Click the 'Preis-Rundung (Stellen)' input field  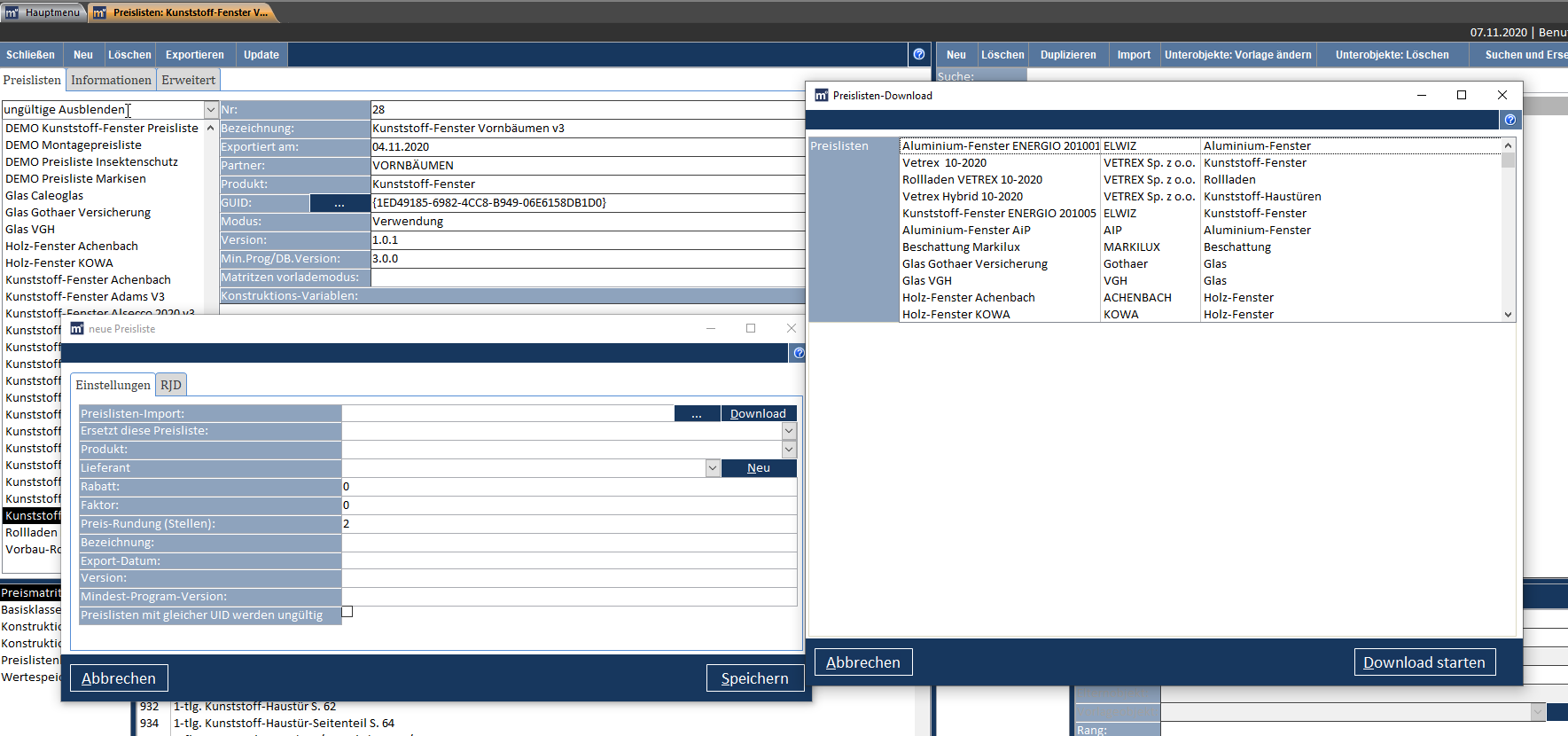pos(569,524)
